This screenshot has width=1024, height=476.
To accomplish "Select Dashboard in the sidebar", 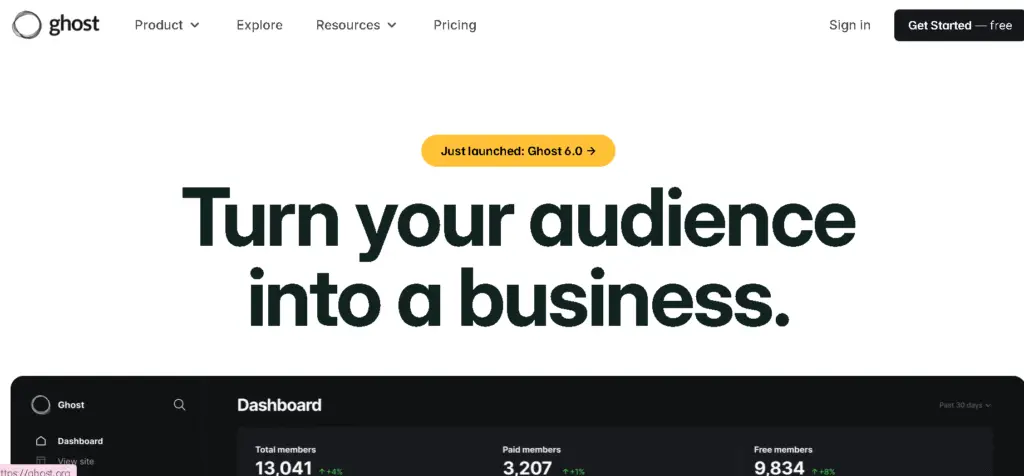I will (x=80, y=441).
